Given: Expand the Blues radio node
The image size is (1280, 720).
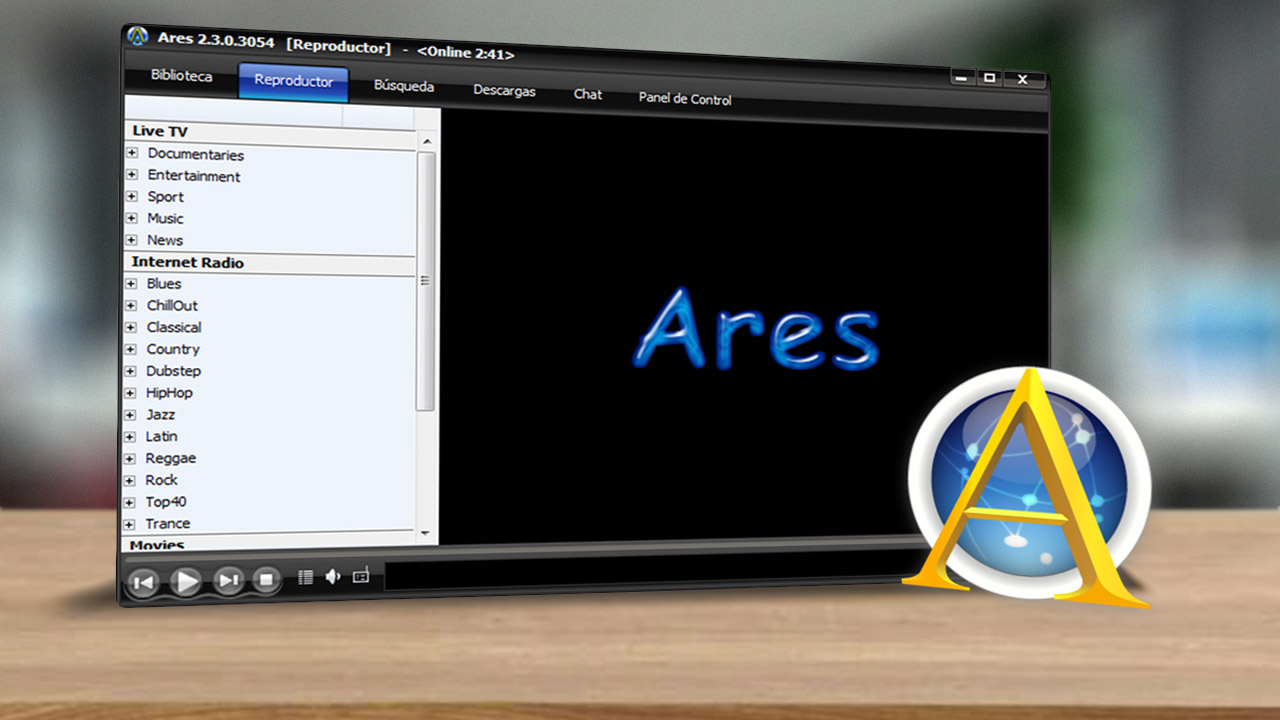Looking at the screenshot, I should click(131, 284).
